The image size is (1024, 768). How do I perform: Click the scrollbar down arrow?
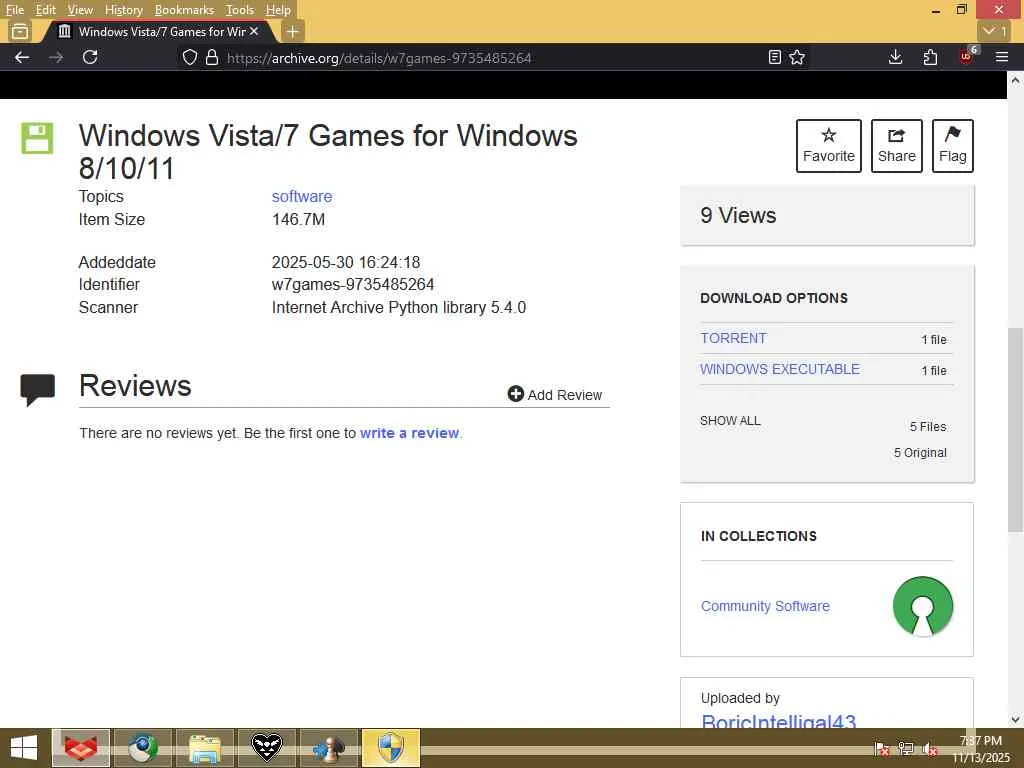[x=1015, y=720]
